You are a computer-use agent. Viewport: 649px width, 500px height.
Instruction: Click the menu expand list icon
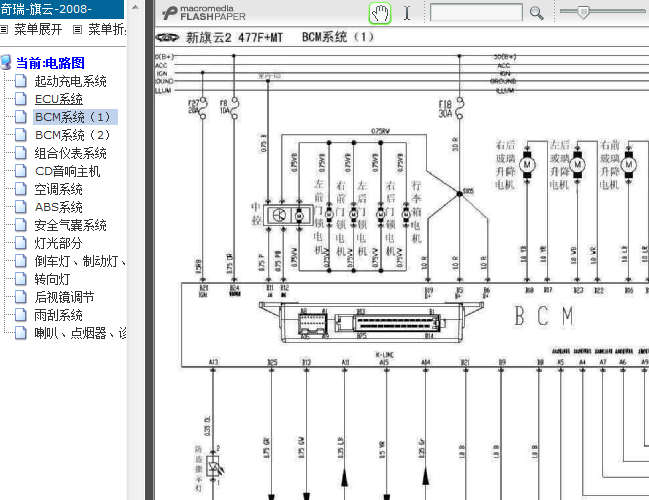coord(4,29)
